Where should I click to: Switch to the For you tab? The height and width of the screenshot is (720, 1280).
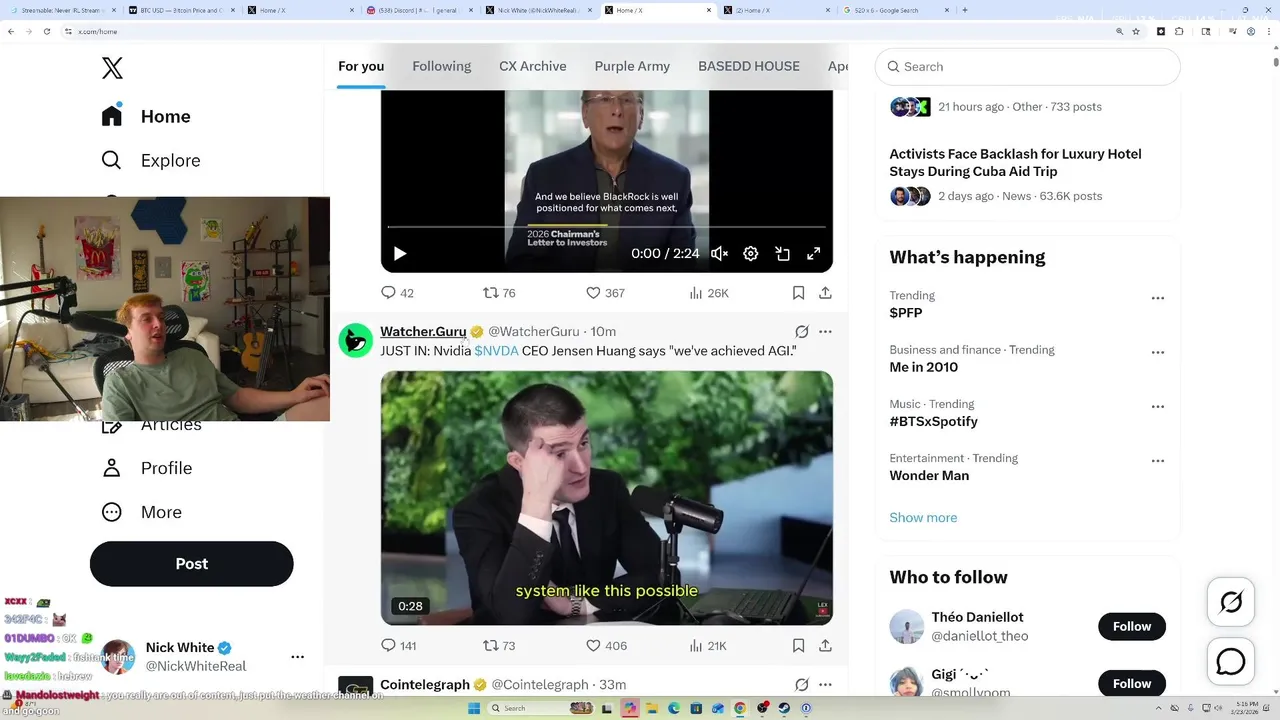[x=361, y=66]
